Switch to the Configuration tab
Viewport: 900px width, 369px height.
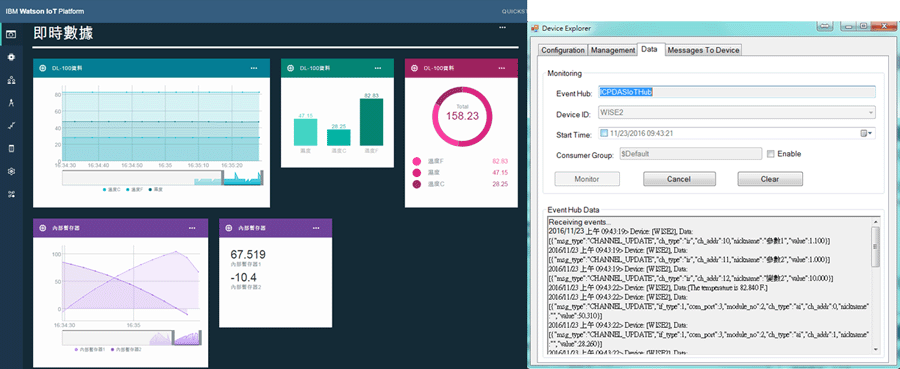click(562, 51)
